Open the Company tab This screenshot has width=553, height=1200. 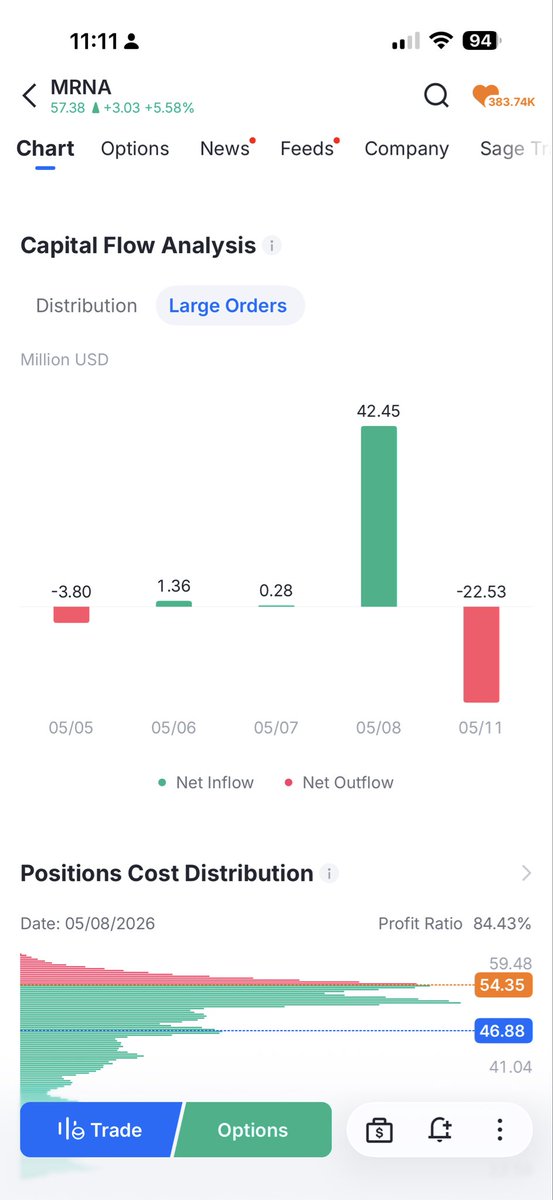tap(406, 149)
